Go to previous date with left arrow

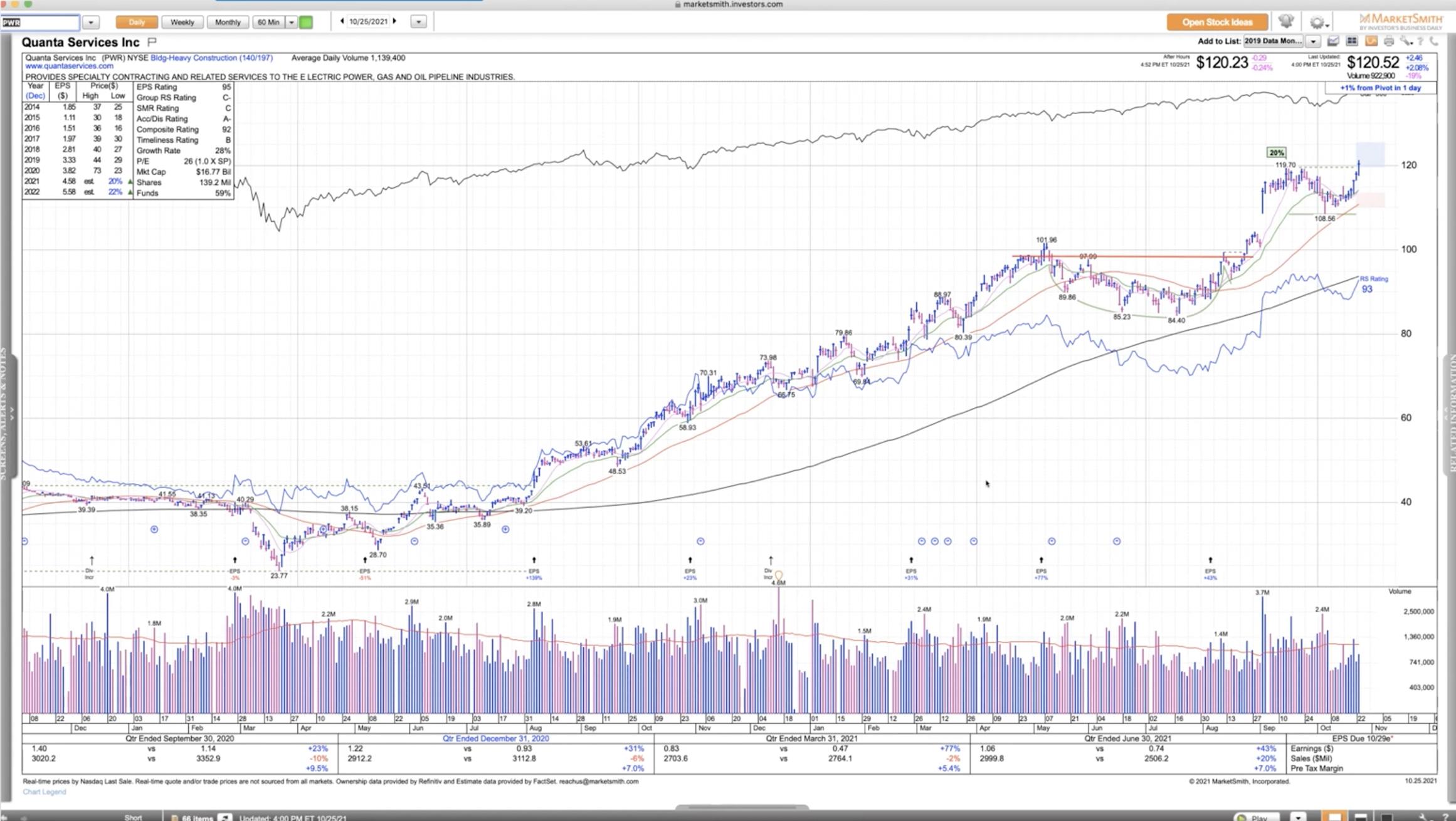342,21
